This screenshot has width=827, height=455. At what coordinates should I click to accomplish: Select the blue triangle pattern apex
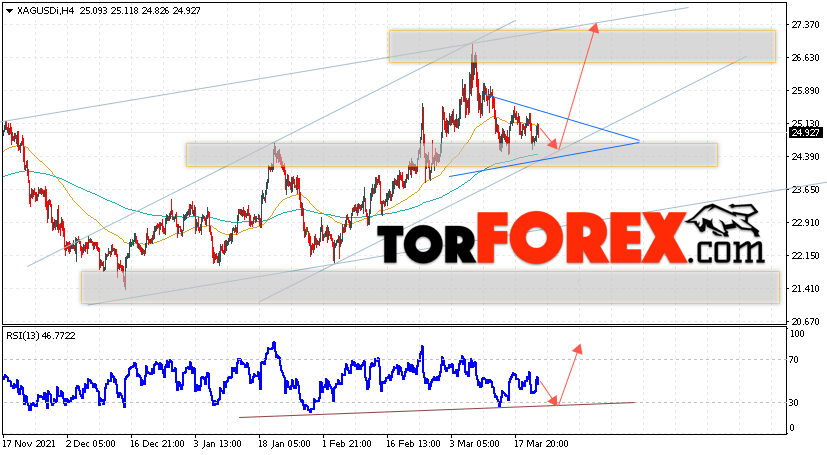[639, 141]
